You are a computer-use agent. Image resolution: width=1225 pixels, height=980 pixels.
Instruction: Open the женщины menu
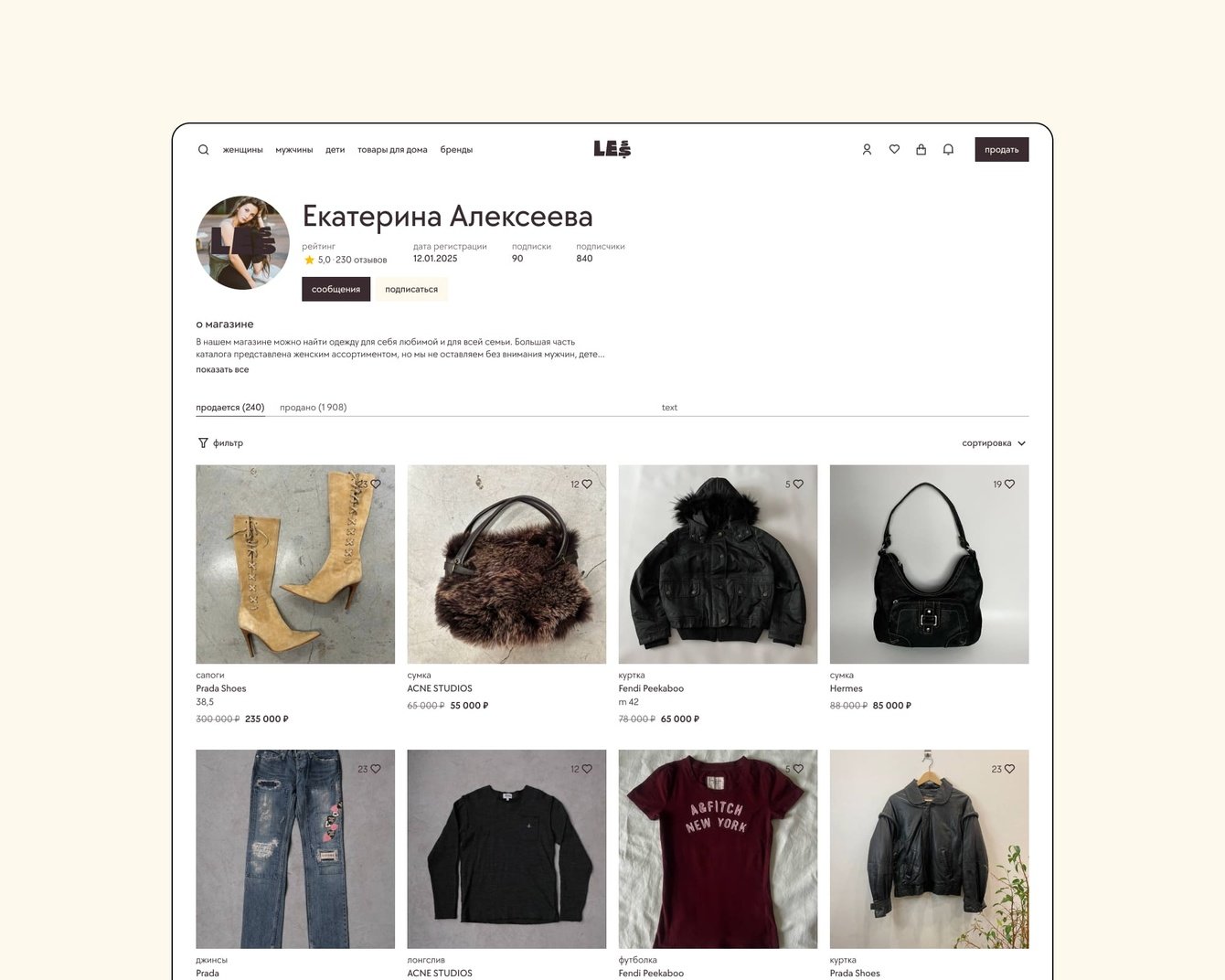(x=242, y=150)
